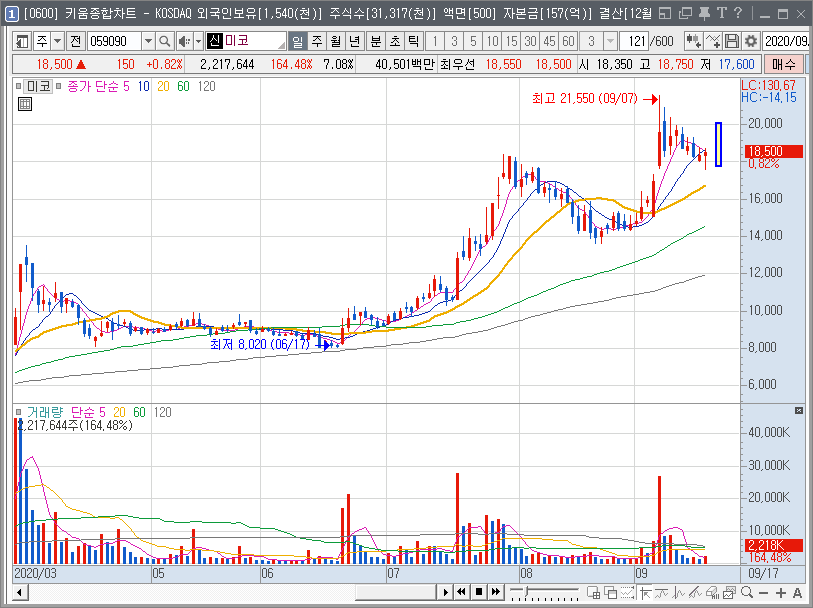Click the plus zoom-in icon
The height and width of the screenshot is (608, 813).
(x=781, y=592)
